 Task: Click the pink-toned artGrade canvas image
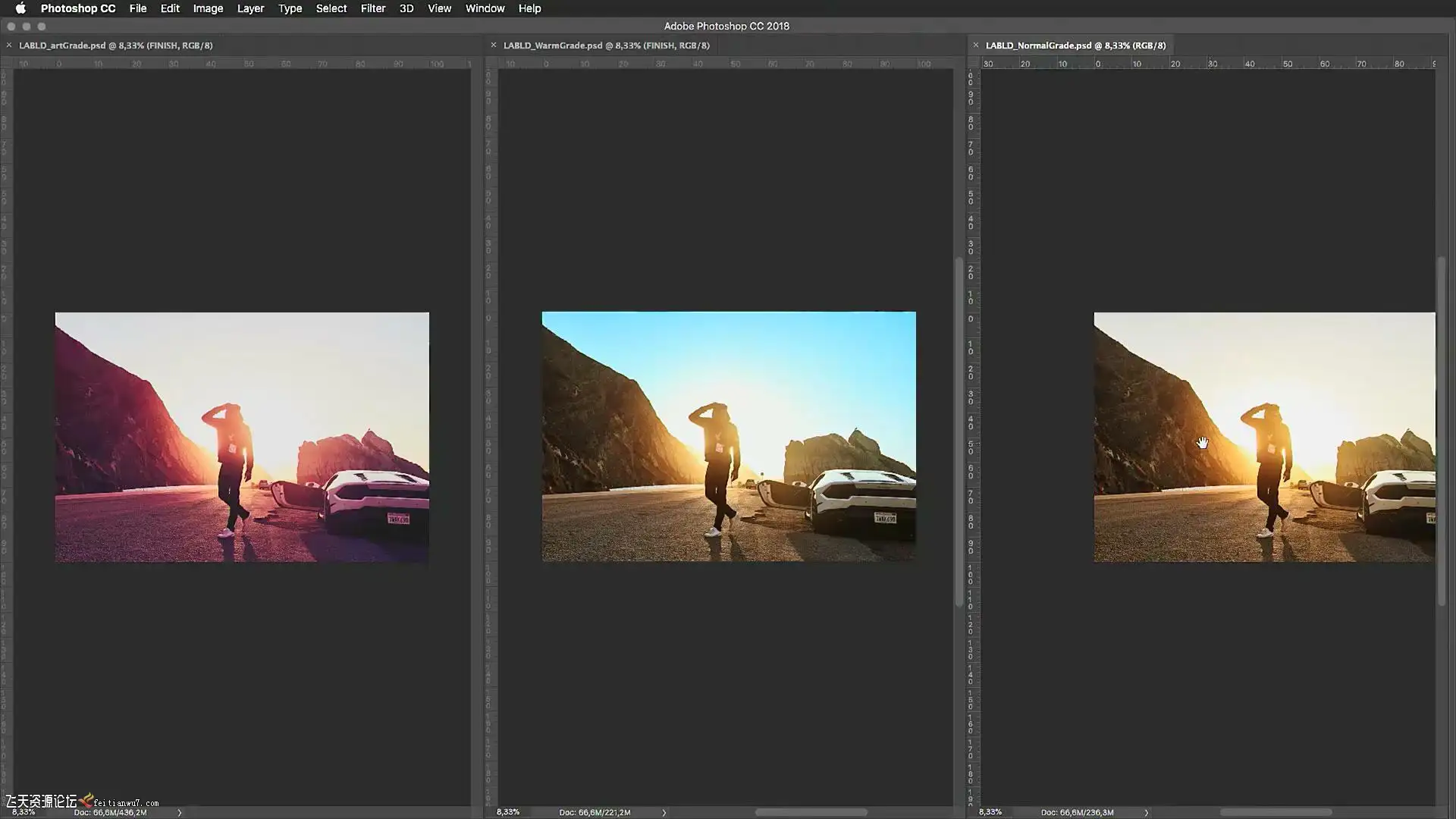pos(242,437)
